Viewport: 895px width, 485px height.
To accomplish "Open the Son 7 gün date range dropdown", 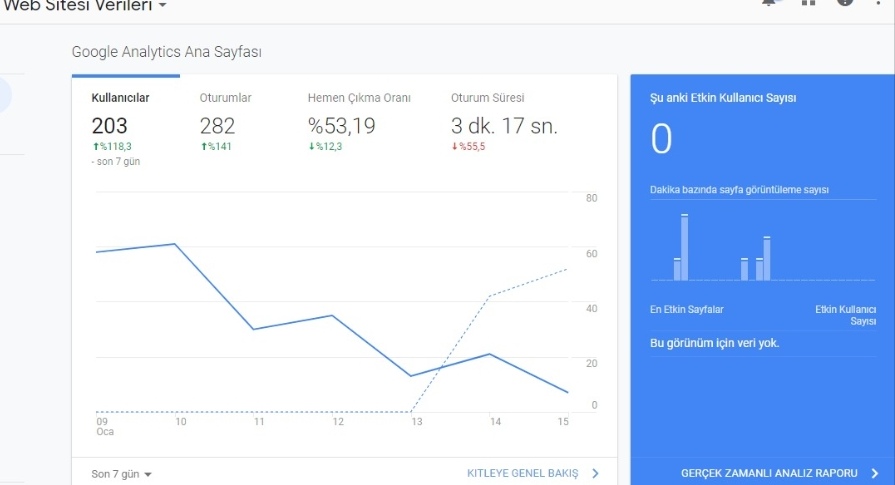I will point(122,474).
